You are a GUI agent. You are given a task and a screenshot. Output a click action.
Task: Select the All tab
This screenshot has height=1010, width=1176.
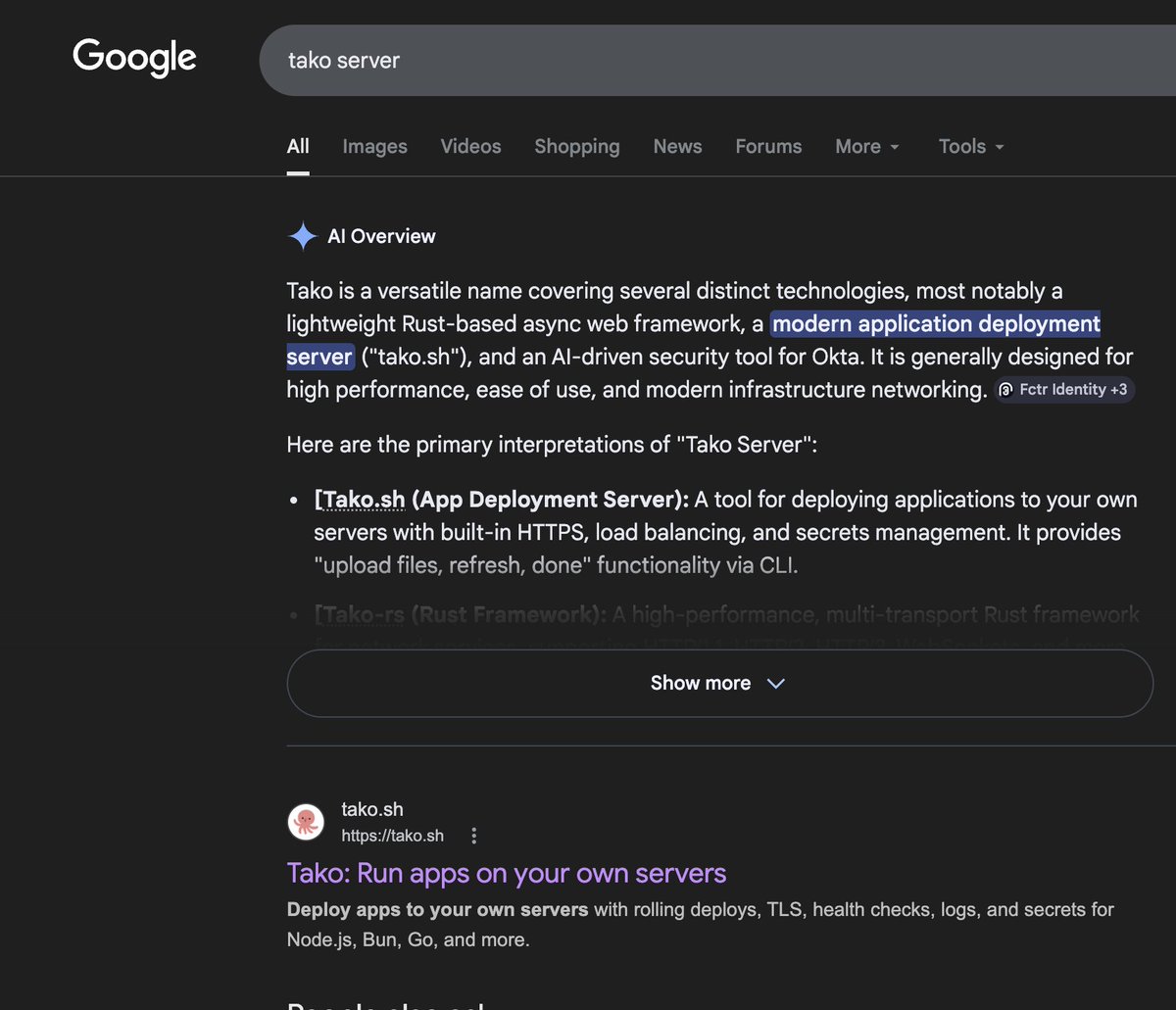pos(298,147)
